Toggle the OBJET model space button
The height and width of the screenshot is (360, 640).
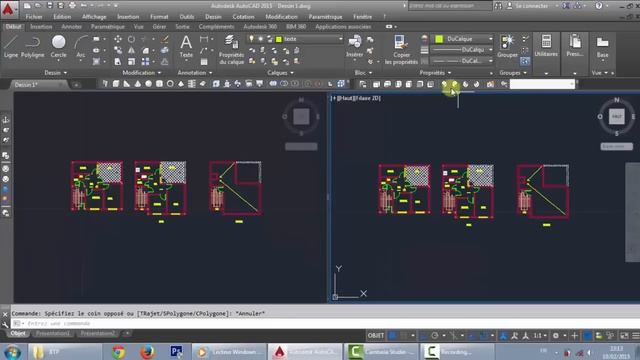click(376, 336)
